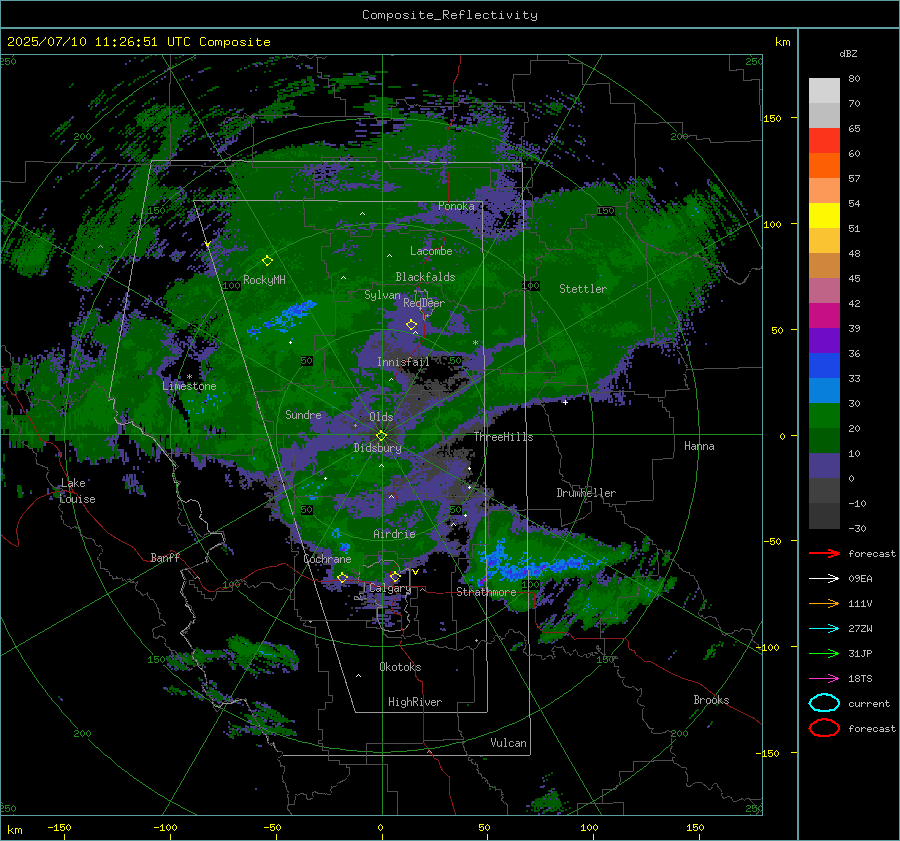Screen dimensions: 900x841
Task: Click the Airdrie city label
Action: click(x=394, y=534)
